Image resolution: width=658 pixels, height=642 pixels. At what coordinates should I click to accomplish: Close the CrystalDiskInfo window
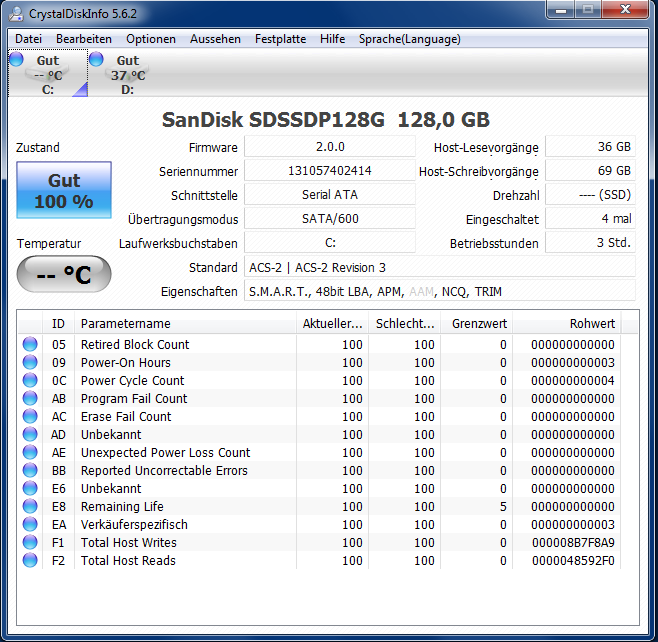pos(625,9)
